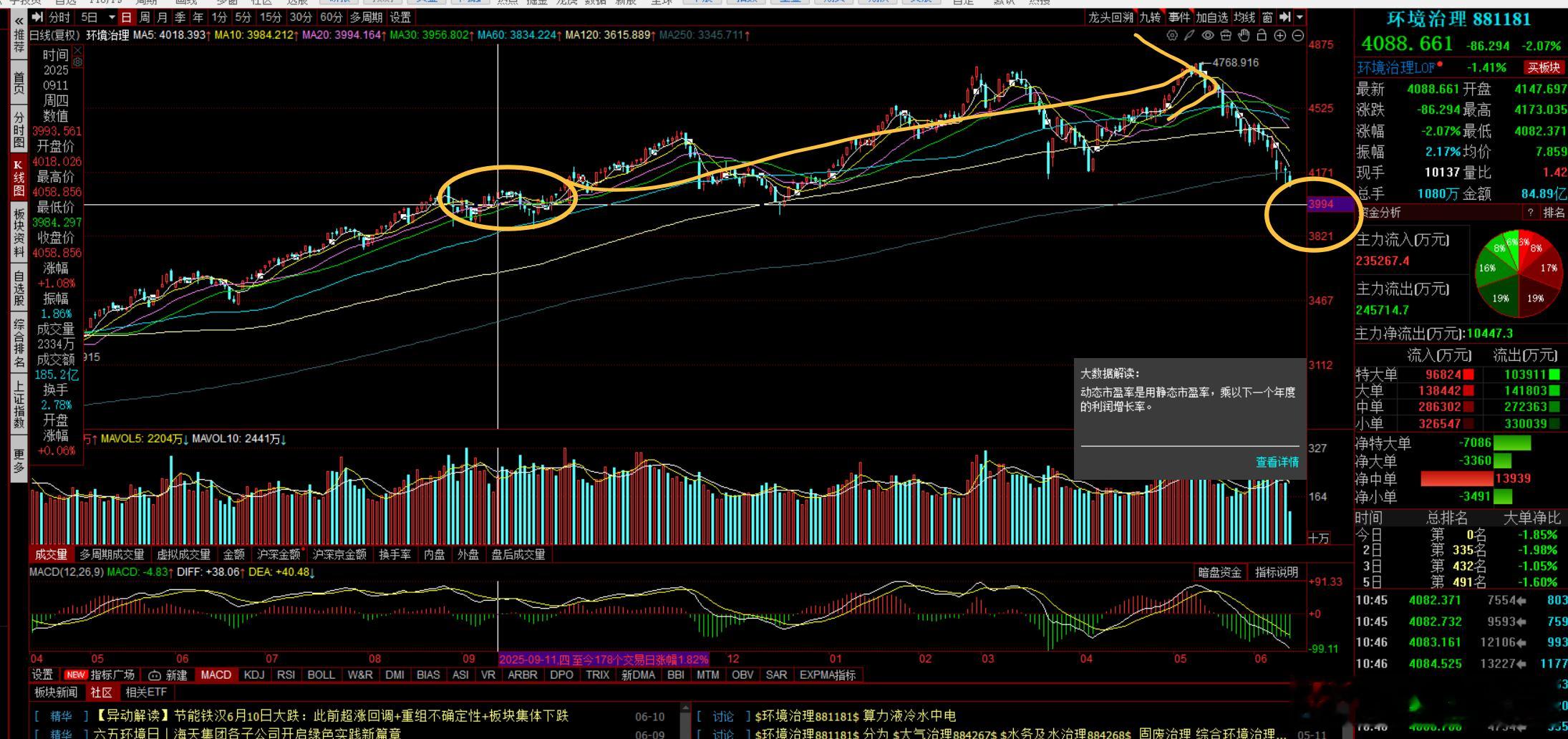Open 设置 in the period toolbar

point(400,17)
